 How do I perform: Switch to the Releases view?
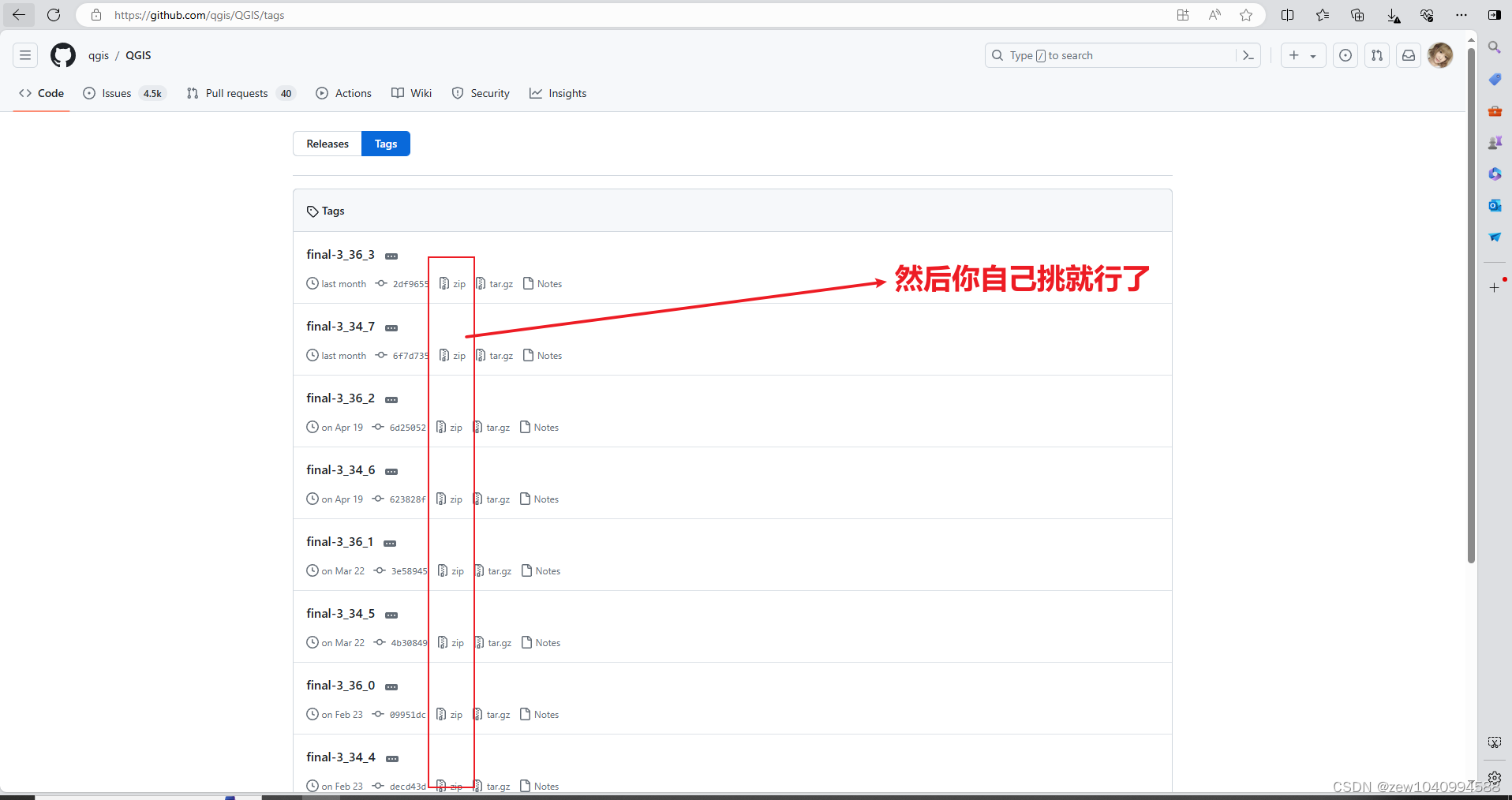(x=327, y=144)
